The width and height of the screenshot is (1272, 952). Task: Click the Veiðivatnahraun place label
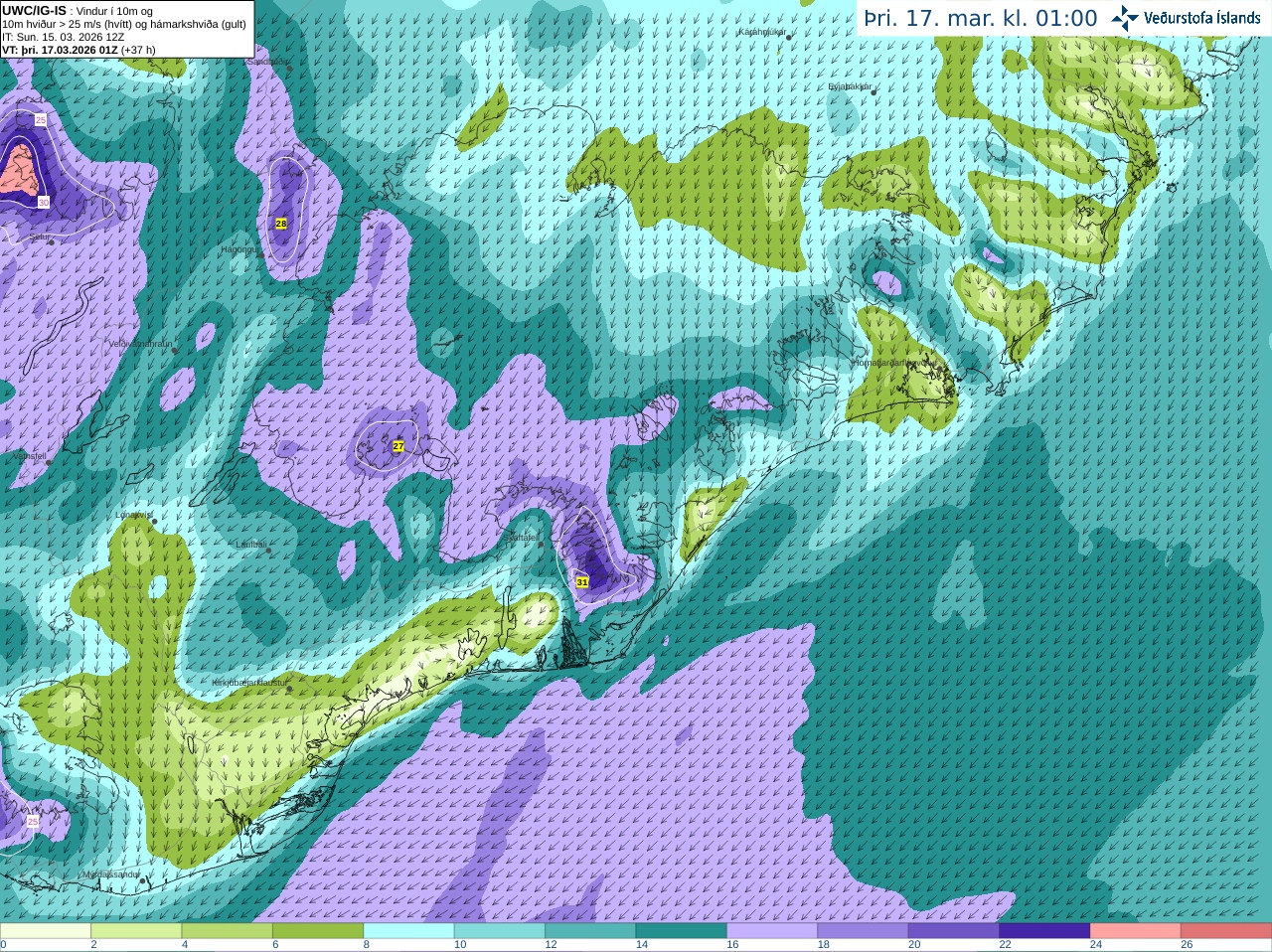tap(140, 343)
